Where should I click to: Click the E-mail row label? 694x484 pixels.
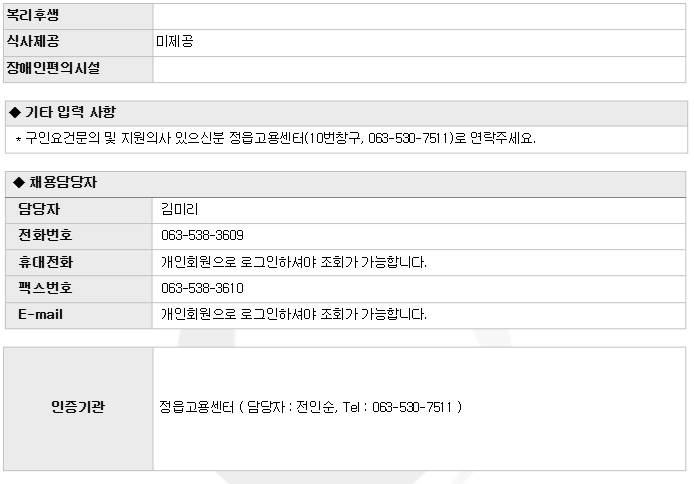point(42,314)
